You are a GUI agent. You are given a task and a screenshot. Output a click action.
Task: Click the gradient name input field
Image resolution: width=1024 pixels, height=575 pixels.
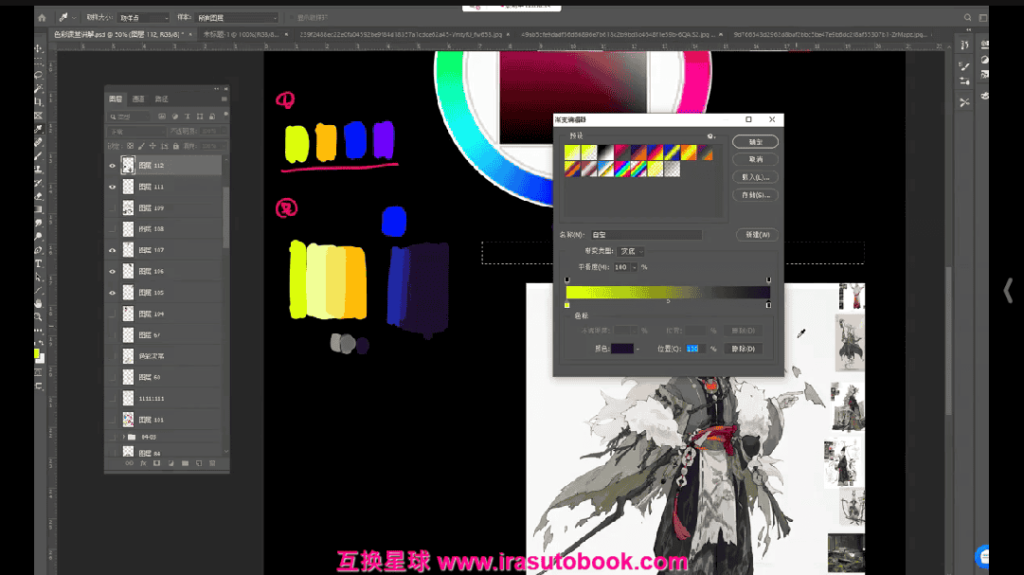tap(647, 235)
